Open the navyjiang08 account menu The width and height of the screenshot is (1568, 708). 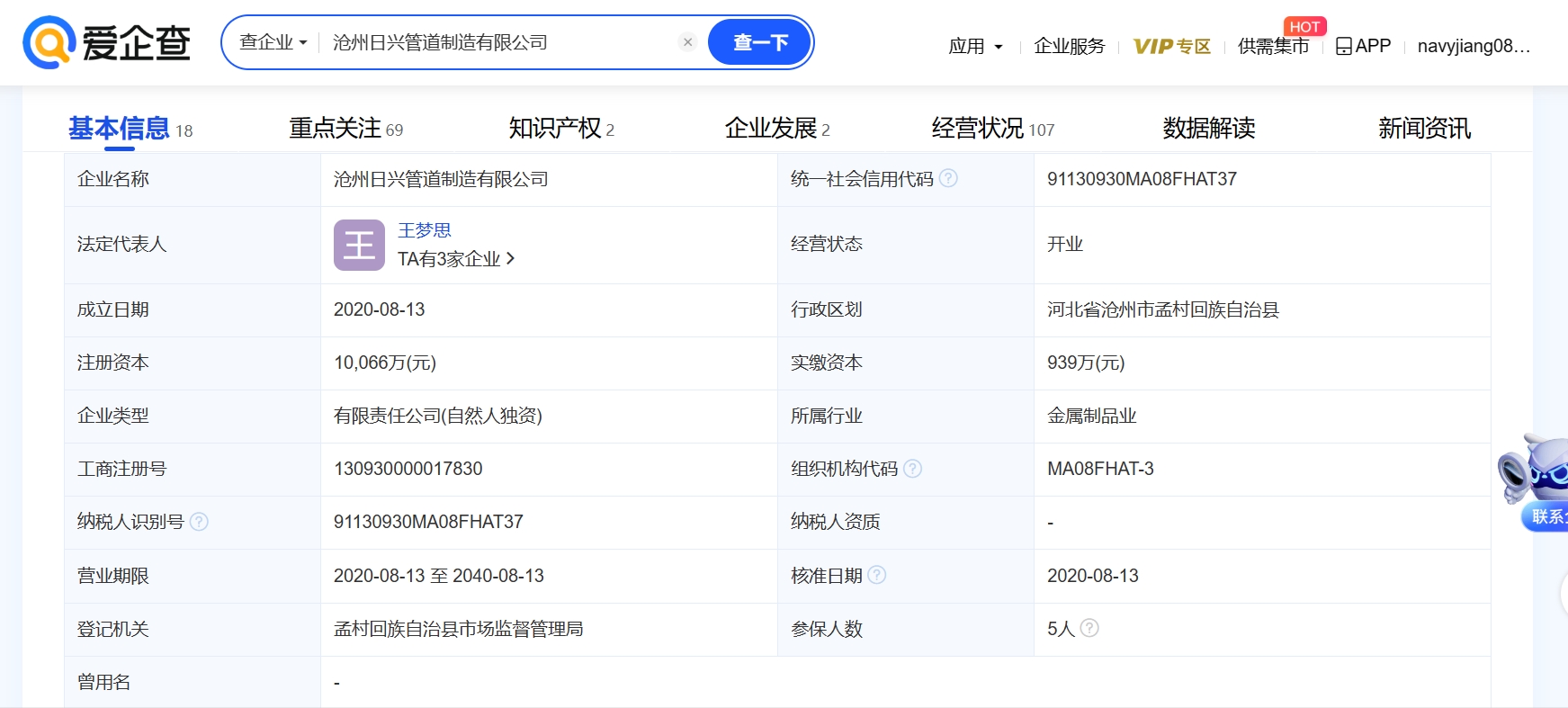1474,46
